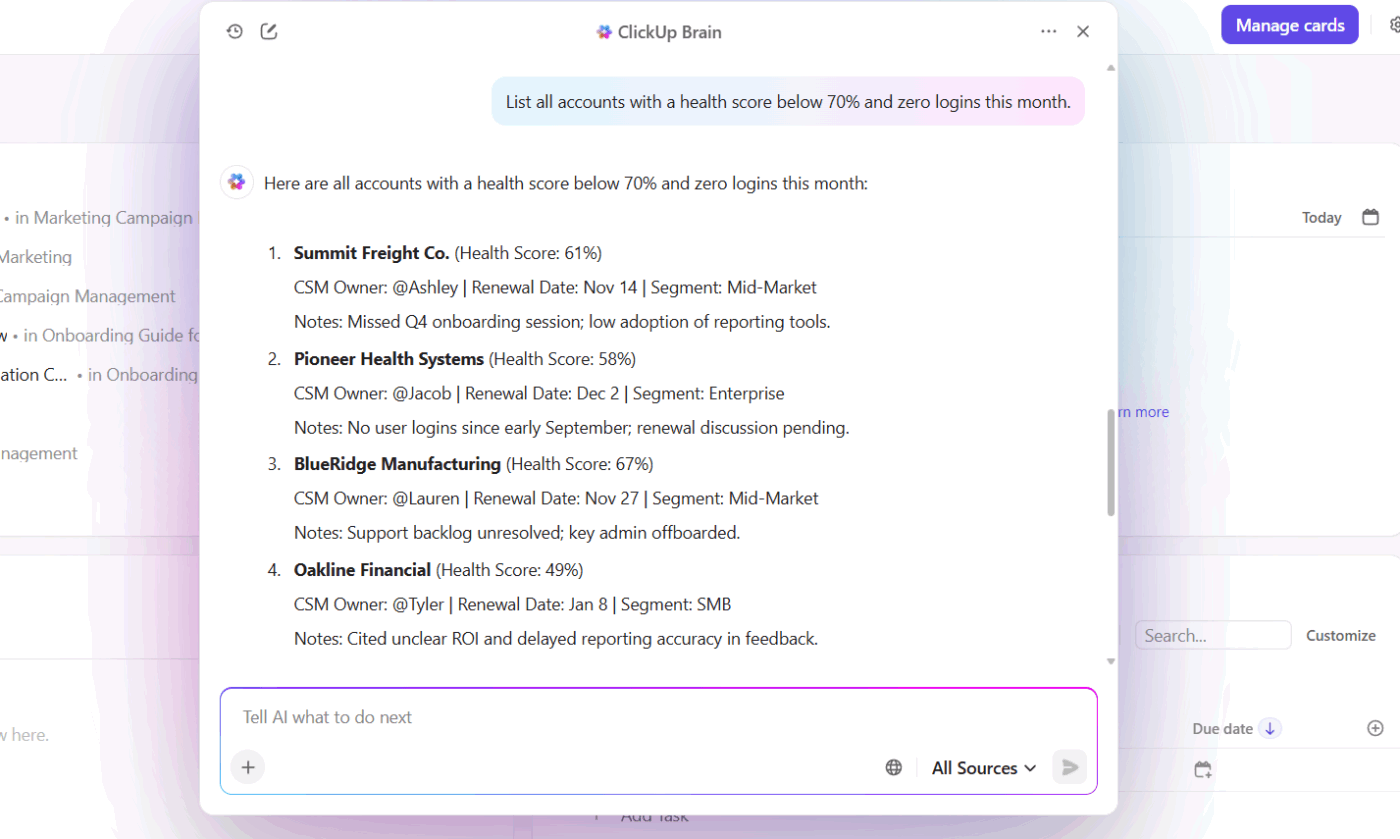This screenshot has width=1400, height=839.
Task: Add an attachment with the plus button
Action: (248, 767)
